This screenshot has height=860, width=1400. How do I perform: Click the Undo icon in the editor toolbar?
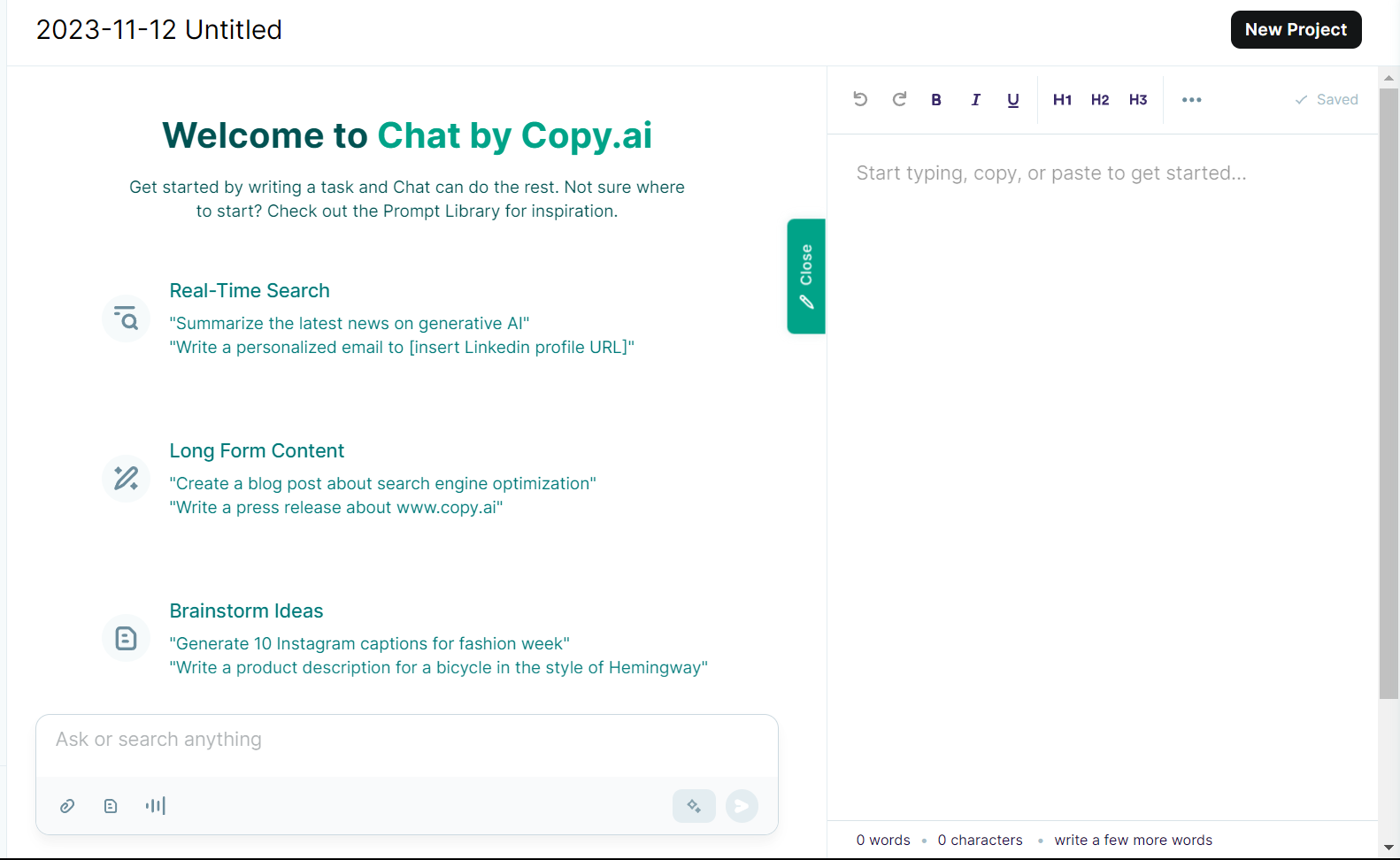point(860,99)
